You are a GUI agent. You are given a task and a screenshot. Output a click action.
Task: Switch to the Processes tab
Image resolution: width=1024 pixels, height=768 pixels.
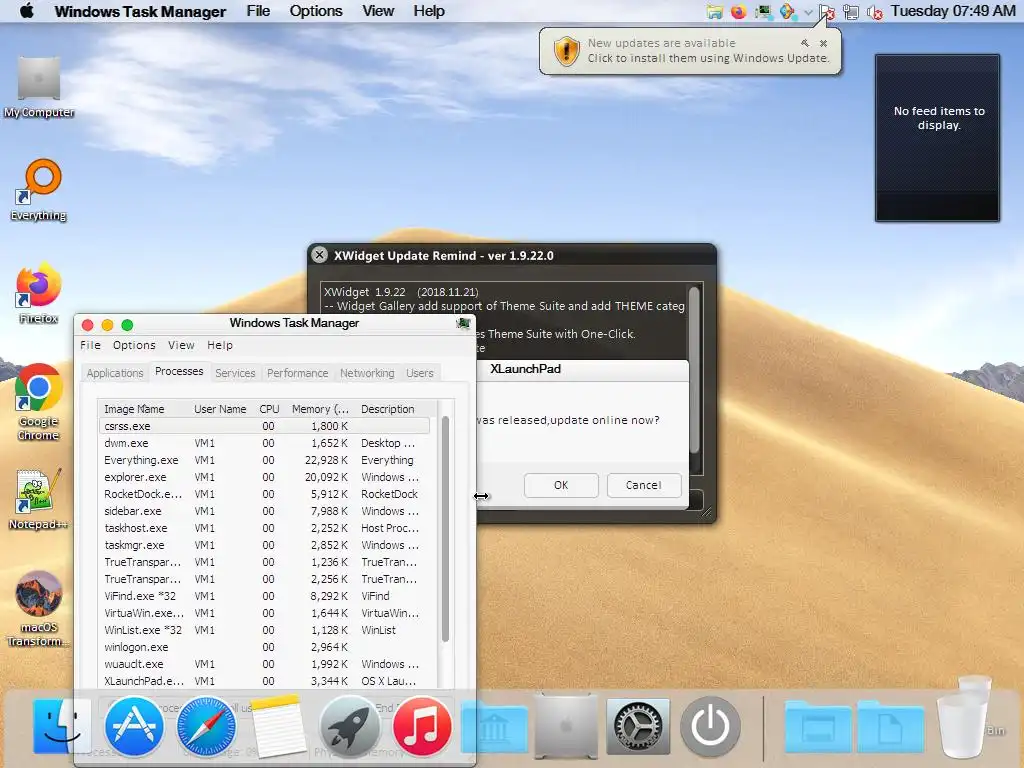[x=179, y=371]
